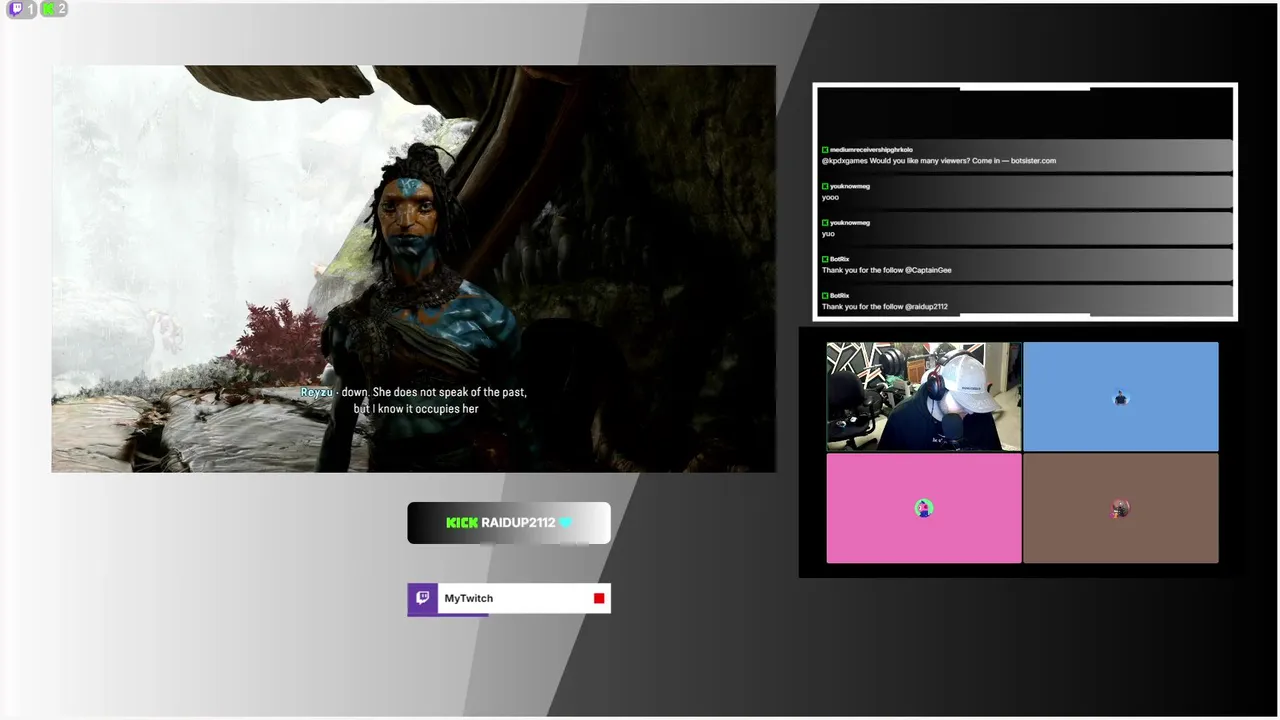Click the chat message 'yooo'
The width and height of the screenshot is (1280, 720).
click(830, 197)
